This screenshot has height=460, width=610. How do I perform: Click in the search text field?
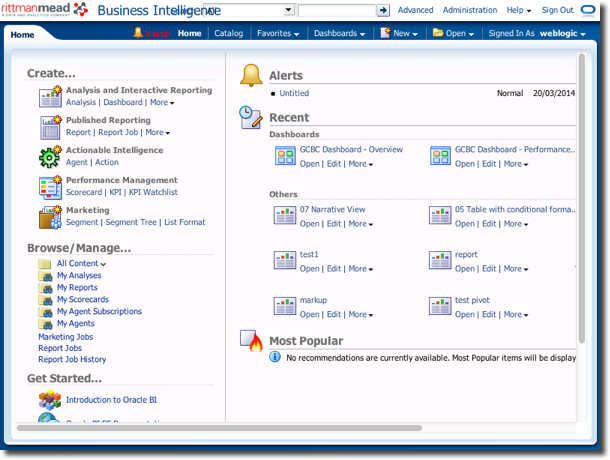336,10
